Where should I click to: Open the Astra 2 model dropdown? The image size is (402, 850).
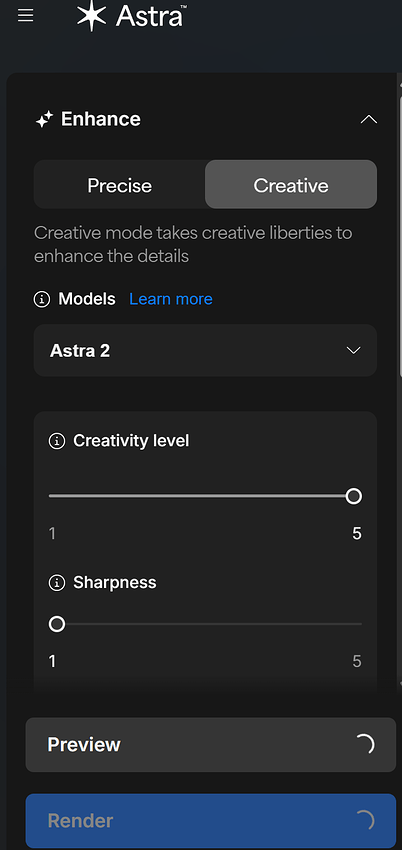pyautogui.click(x=205, y=351)
